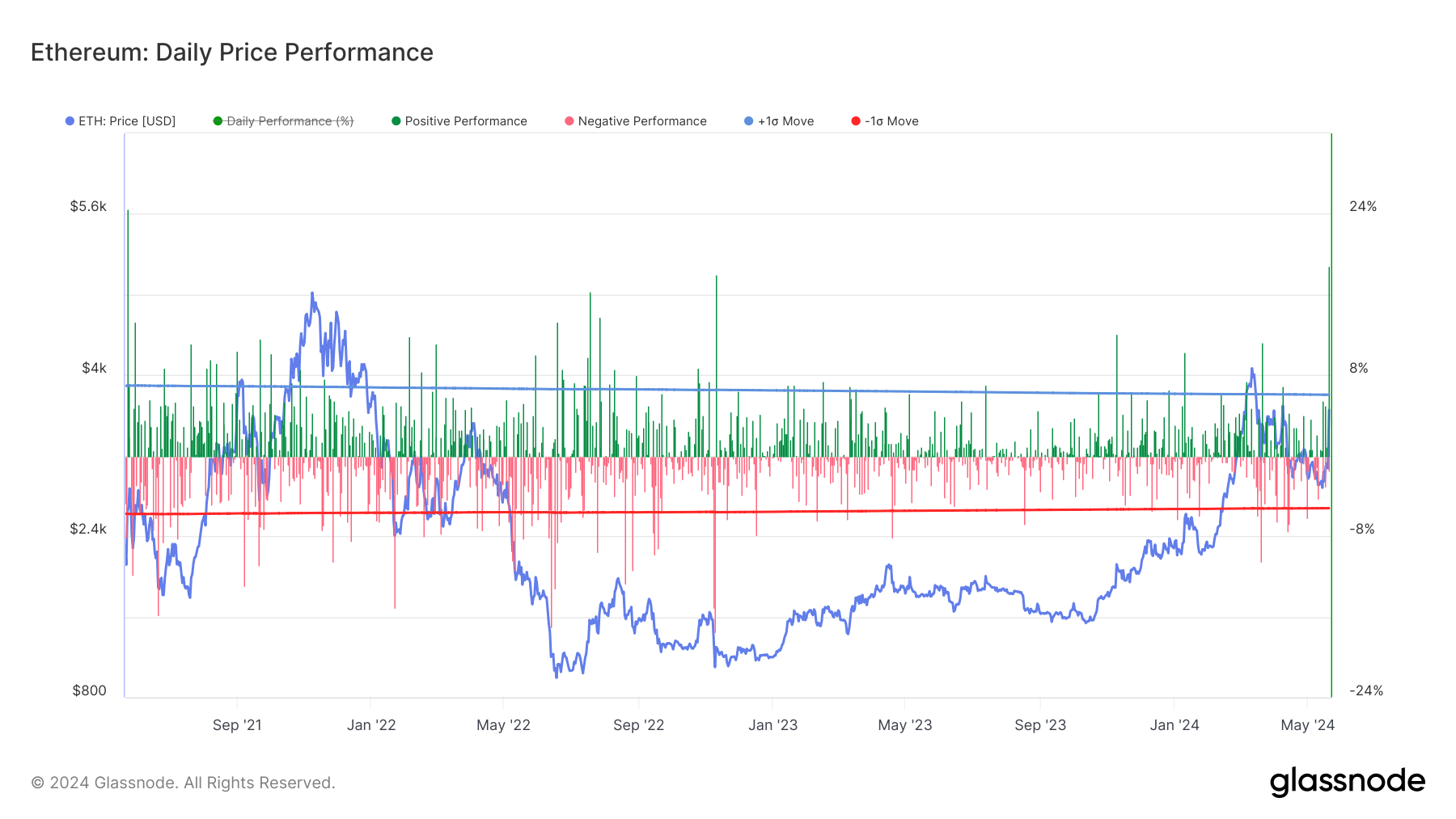1456x819 pixels.
Task: Click the 24% performance axis label
Action: [x=1363, y=207]
